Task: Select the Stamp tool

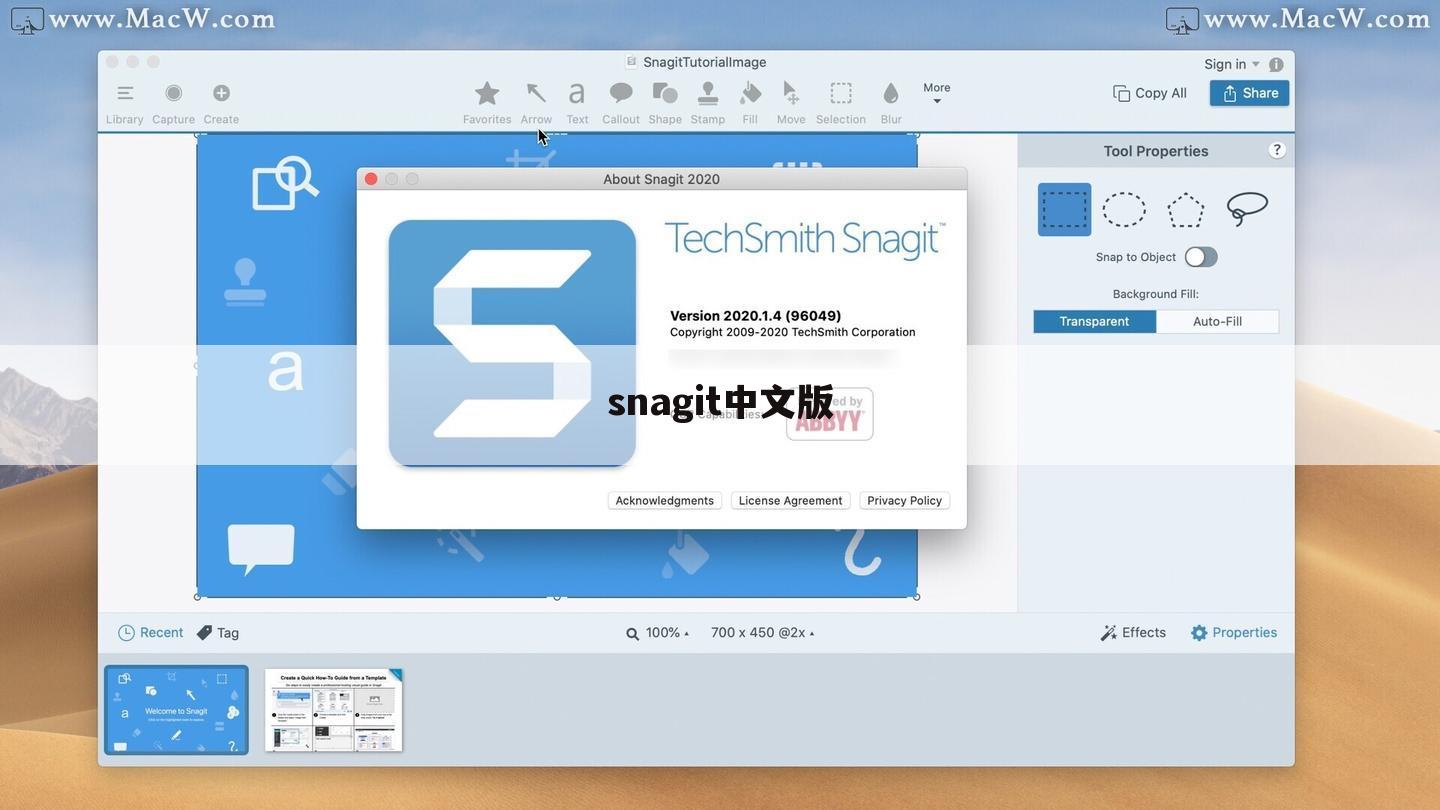Action: coord(708,93)
